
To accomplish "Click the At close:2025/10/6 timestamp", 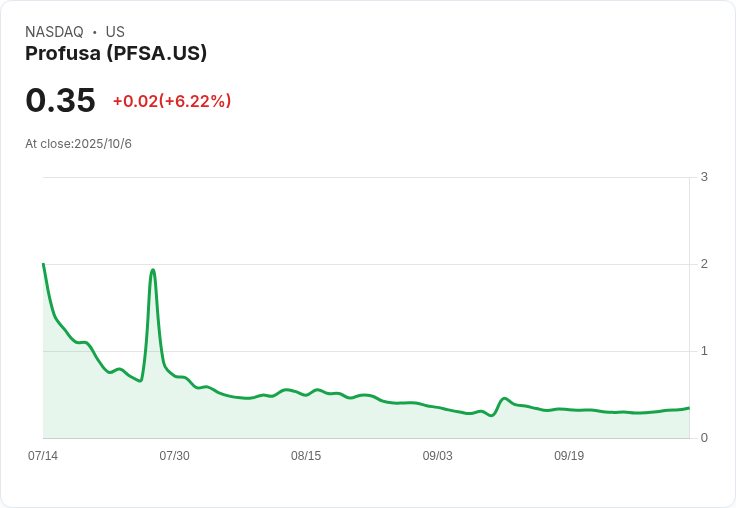I will coord(78,144).
